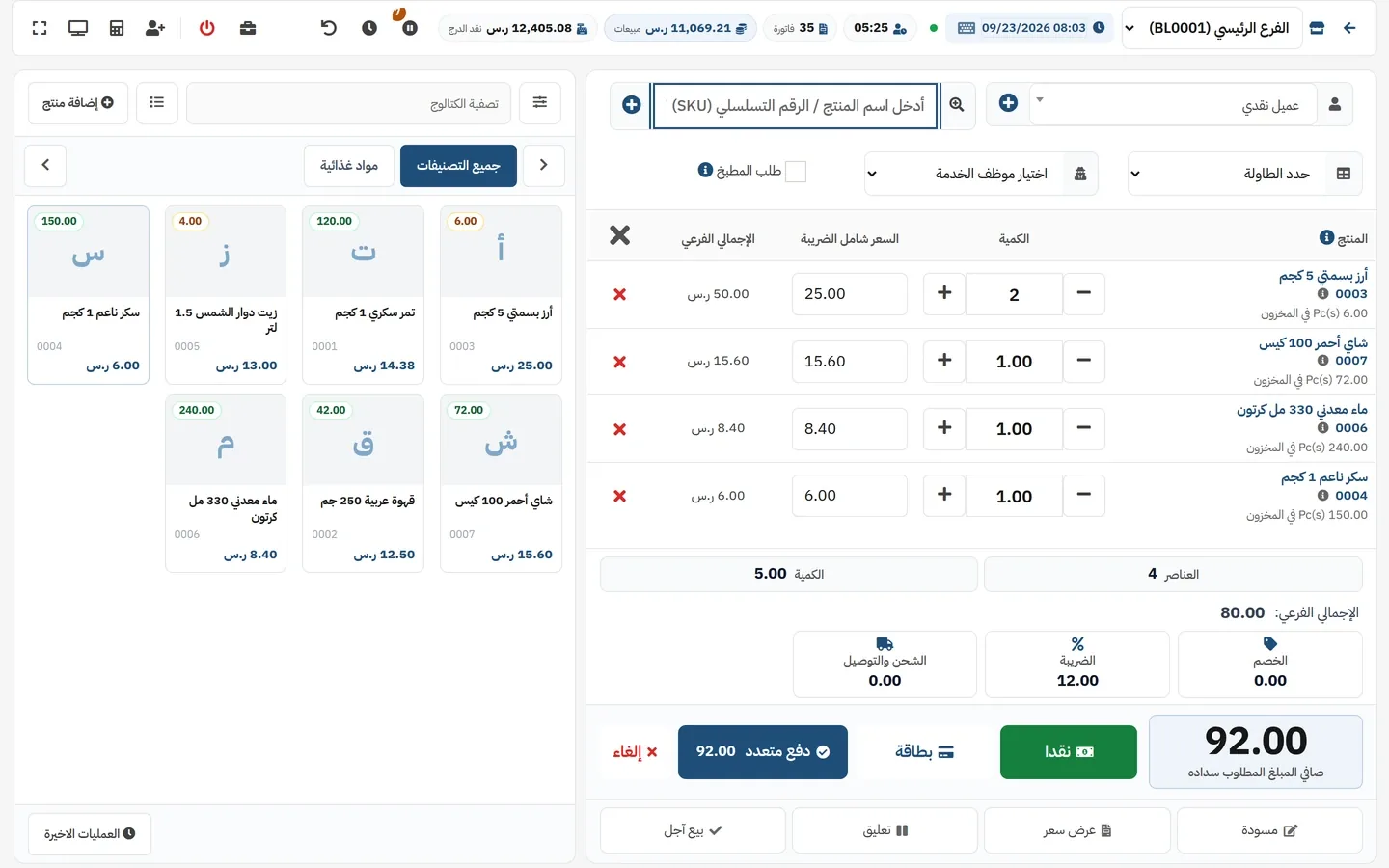Increase quantity of شاي أحمر 100 كيس
This screenshot has height=868, width=1389.
point(944,361)
